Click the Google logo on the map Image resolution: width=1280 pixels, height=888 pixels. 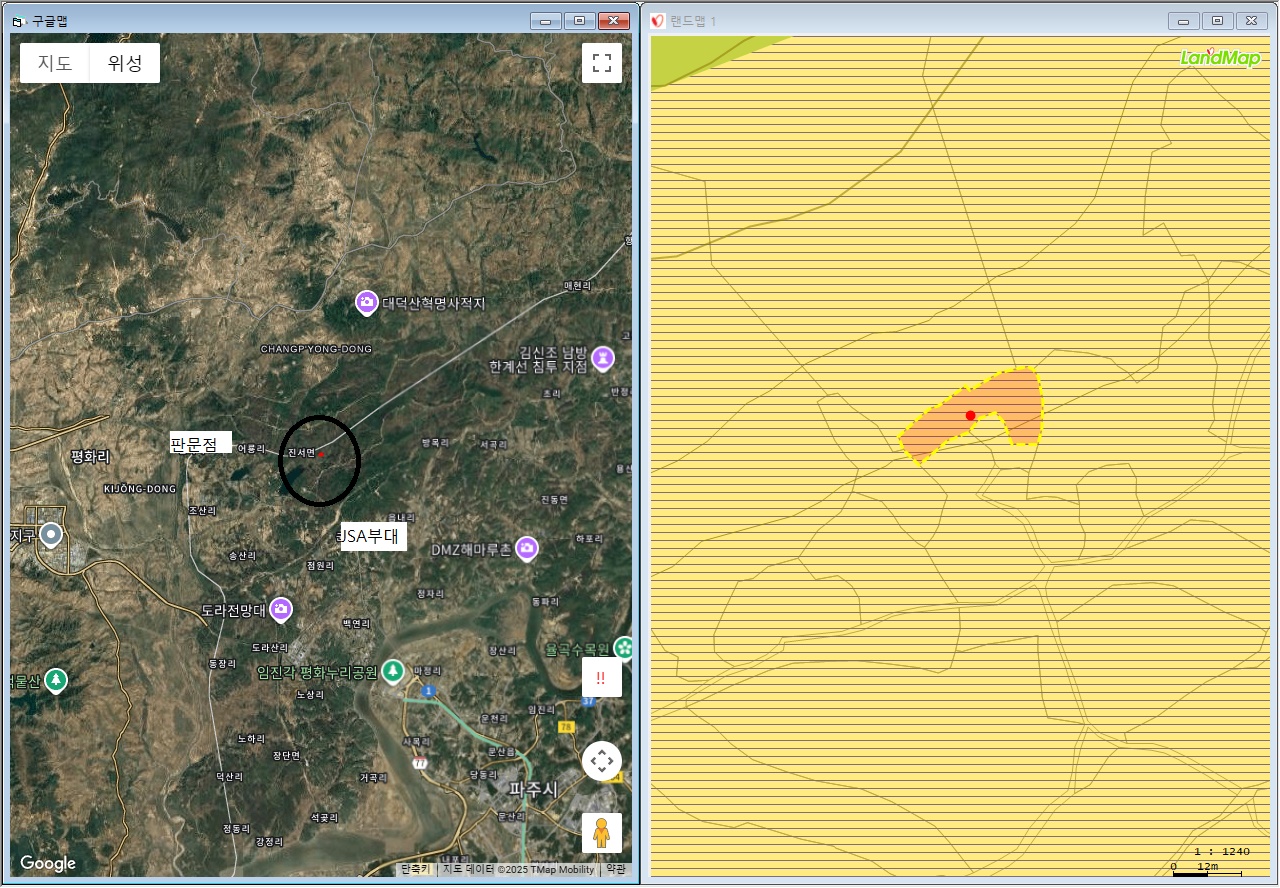48,864
